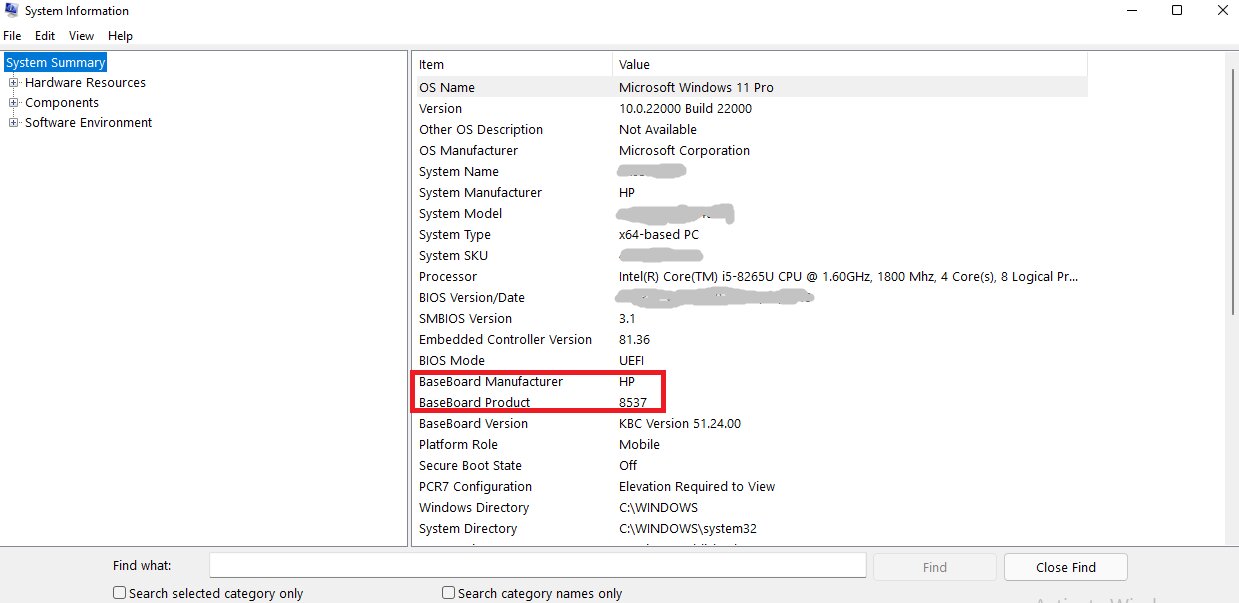This screenshot has width=1239, height=603.
Task: Enable Search selected category only checkbox
Action: point(120,593)
